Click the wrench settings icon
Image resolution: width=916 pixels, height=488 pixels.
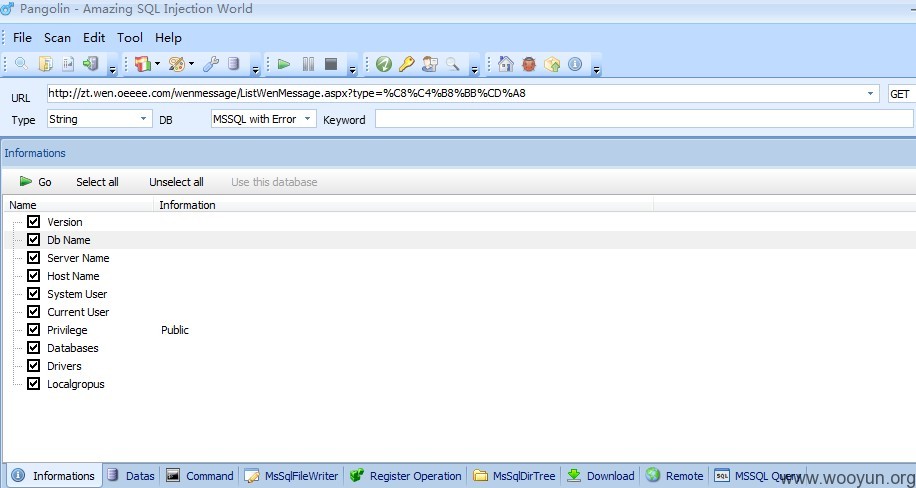(211, 64)
